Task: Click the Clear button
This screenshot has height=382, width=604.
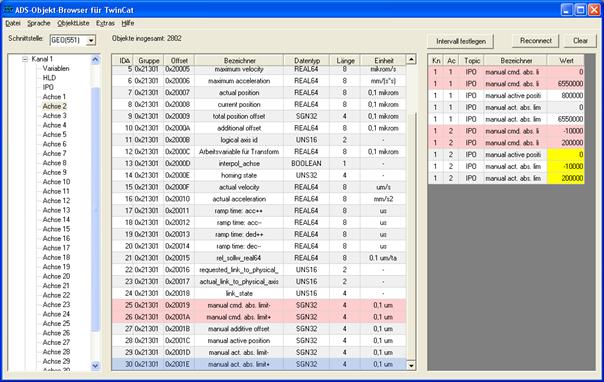Action: (x=580, y=40)
